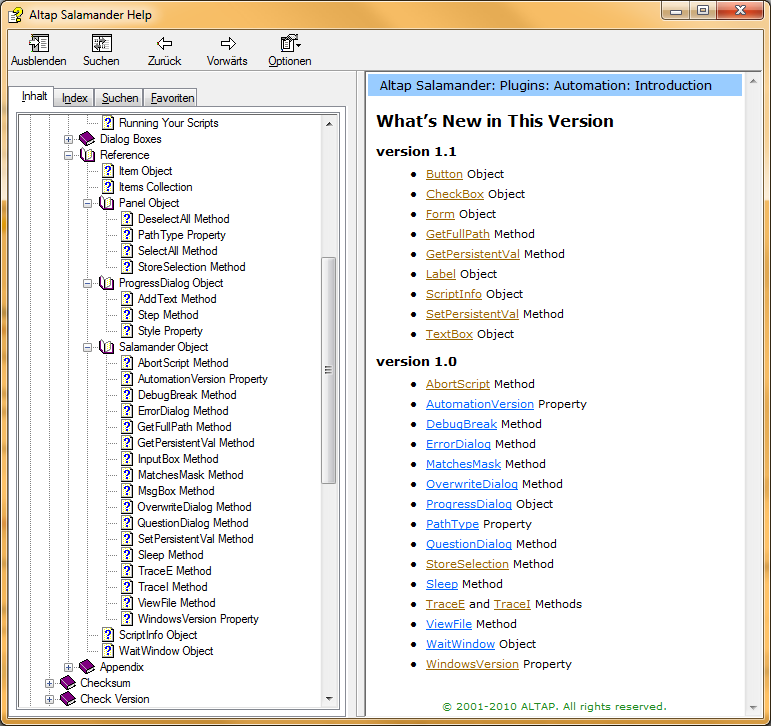
Task: Follow the GetPersistentVal link
Action: pyautogui.click(x=473, y=254)
